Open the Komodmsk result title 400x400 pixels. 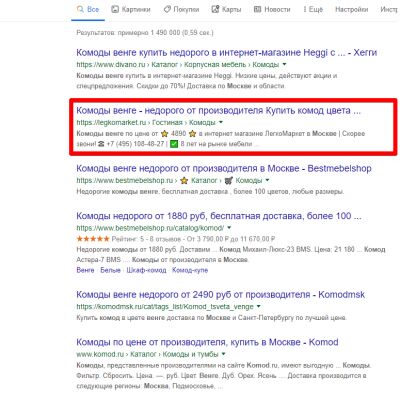coord(220,295)
